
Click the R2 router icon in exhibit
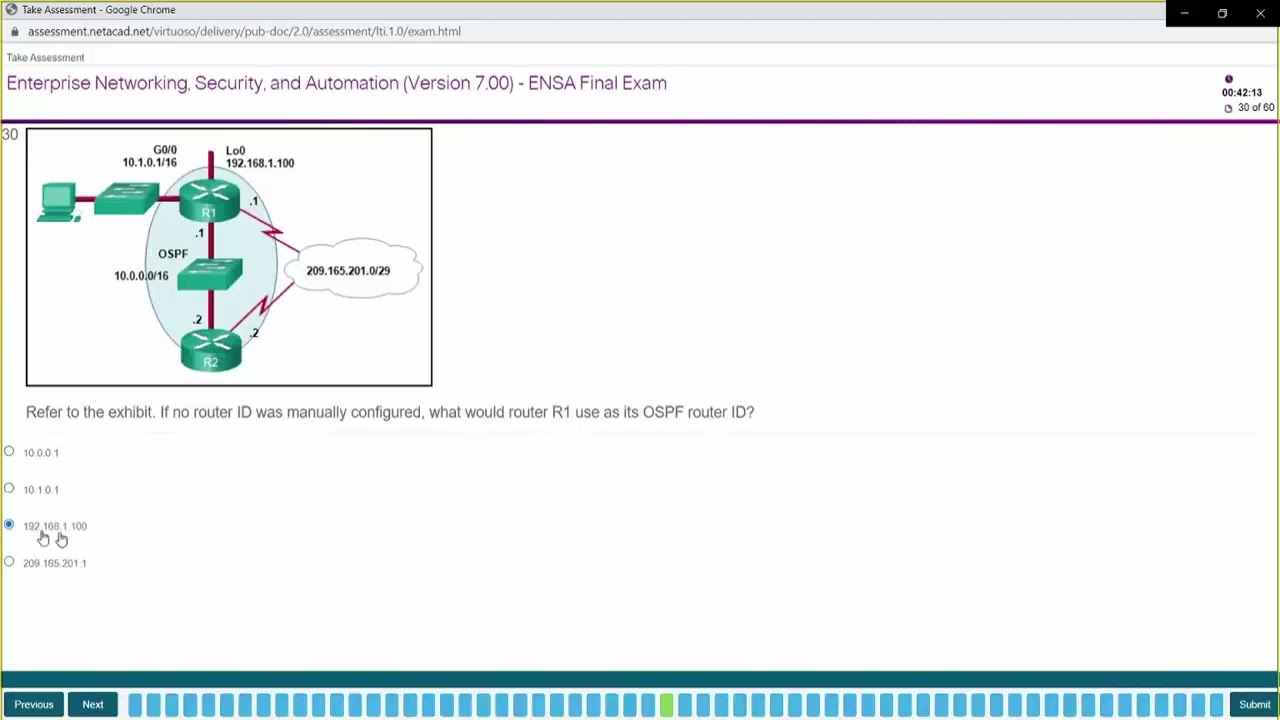click(210, 352)
